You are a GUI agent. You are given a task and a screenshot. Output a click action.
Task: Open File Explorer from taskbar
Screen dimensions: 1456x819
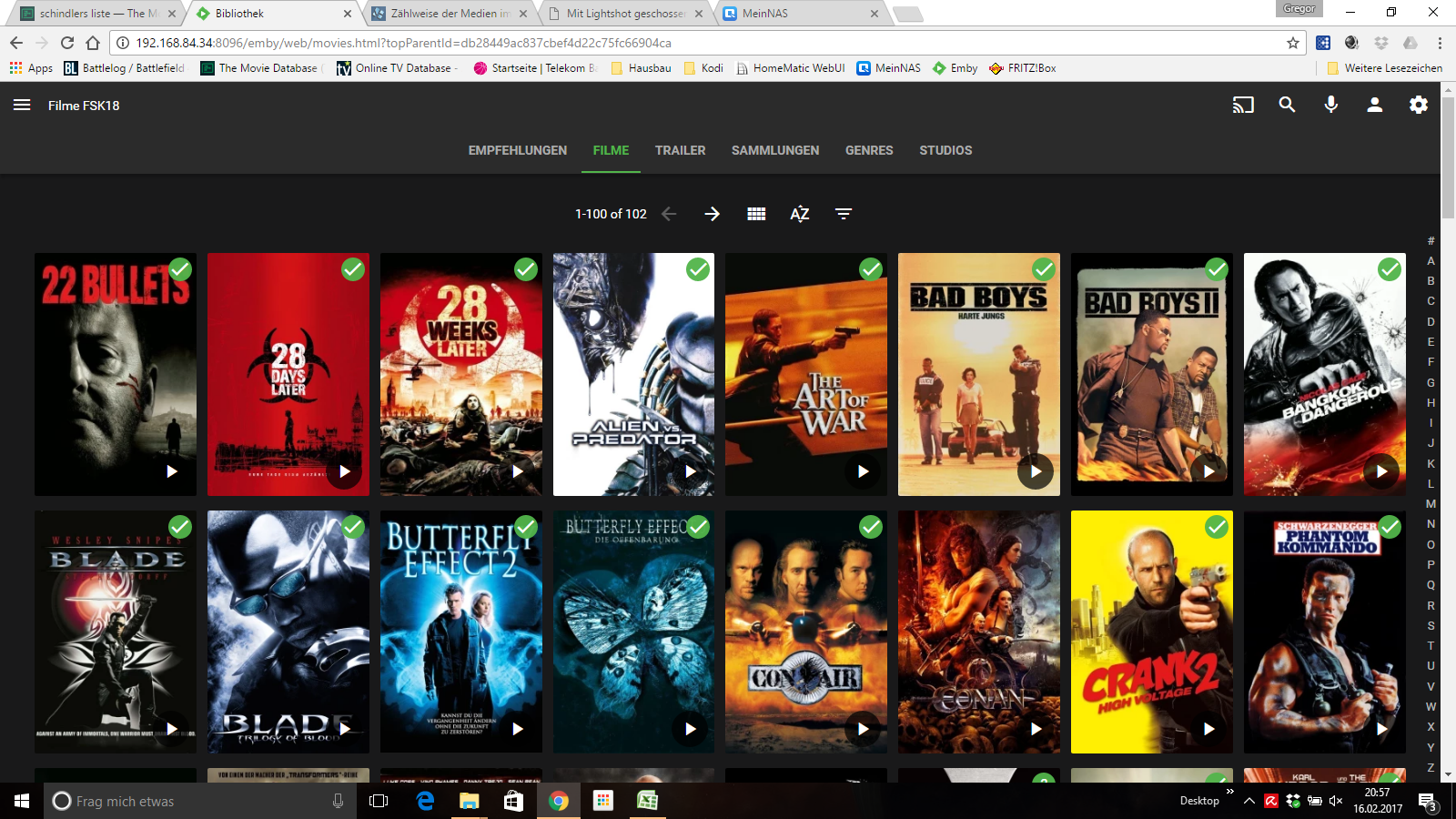tap(469, 801)
